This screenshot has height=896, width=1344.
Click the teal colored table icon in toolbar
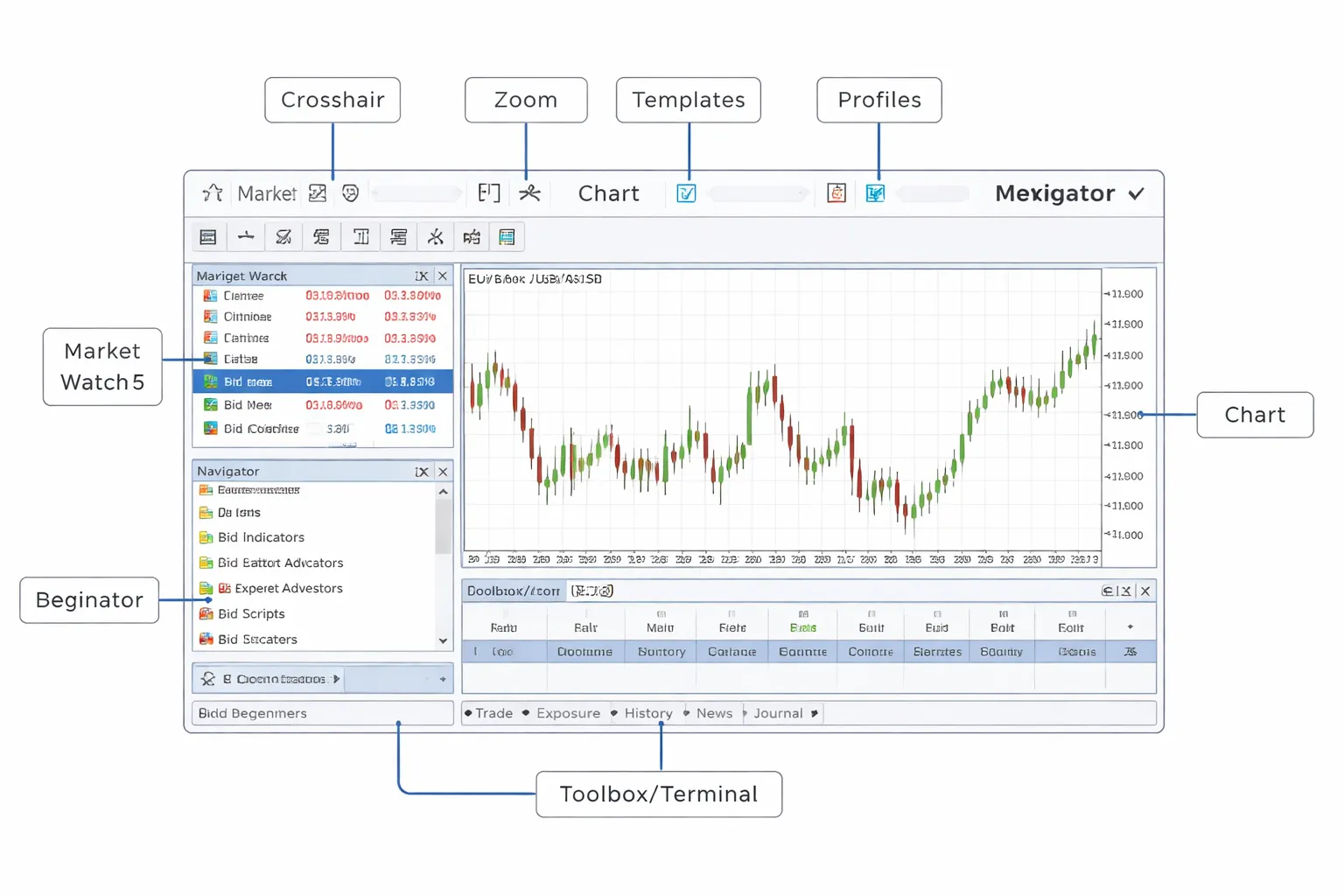tap(507, 237)
